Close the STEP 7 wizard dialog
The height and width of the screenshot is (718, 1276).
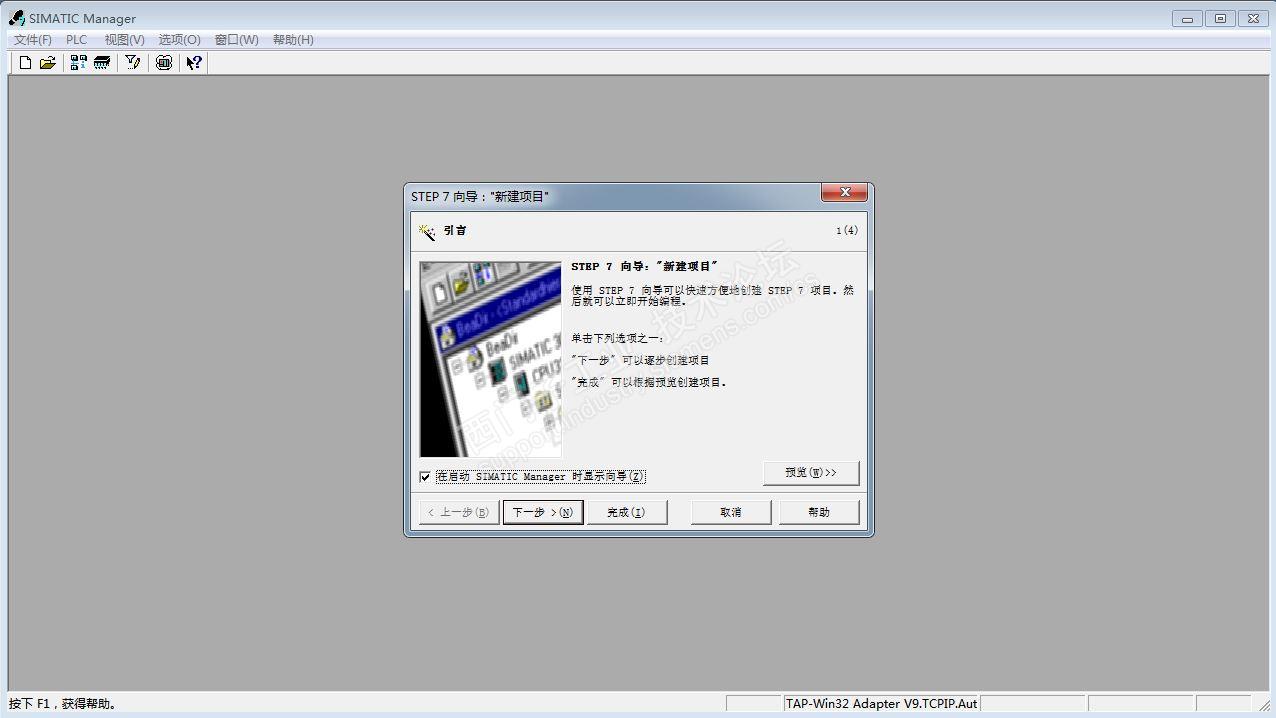pos(844,193)
